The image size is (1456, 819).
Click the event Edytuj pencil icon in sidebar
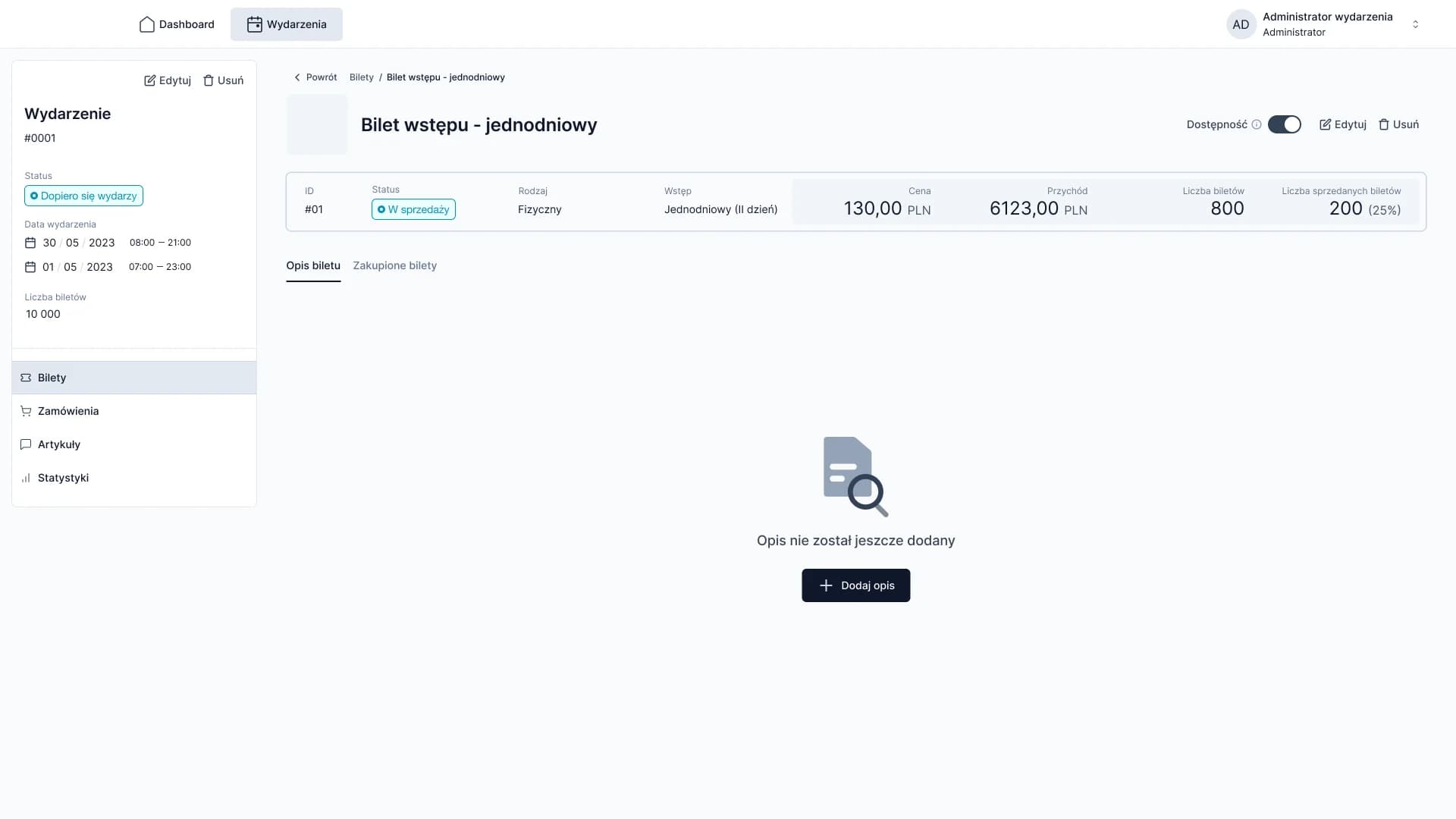(x=150, y=80)
